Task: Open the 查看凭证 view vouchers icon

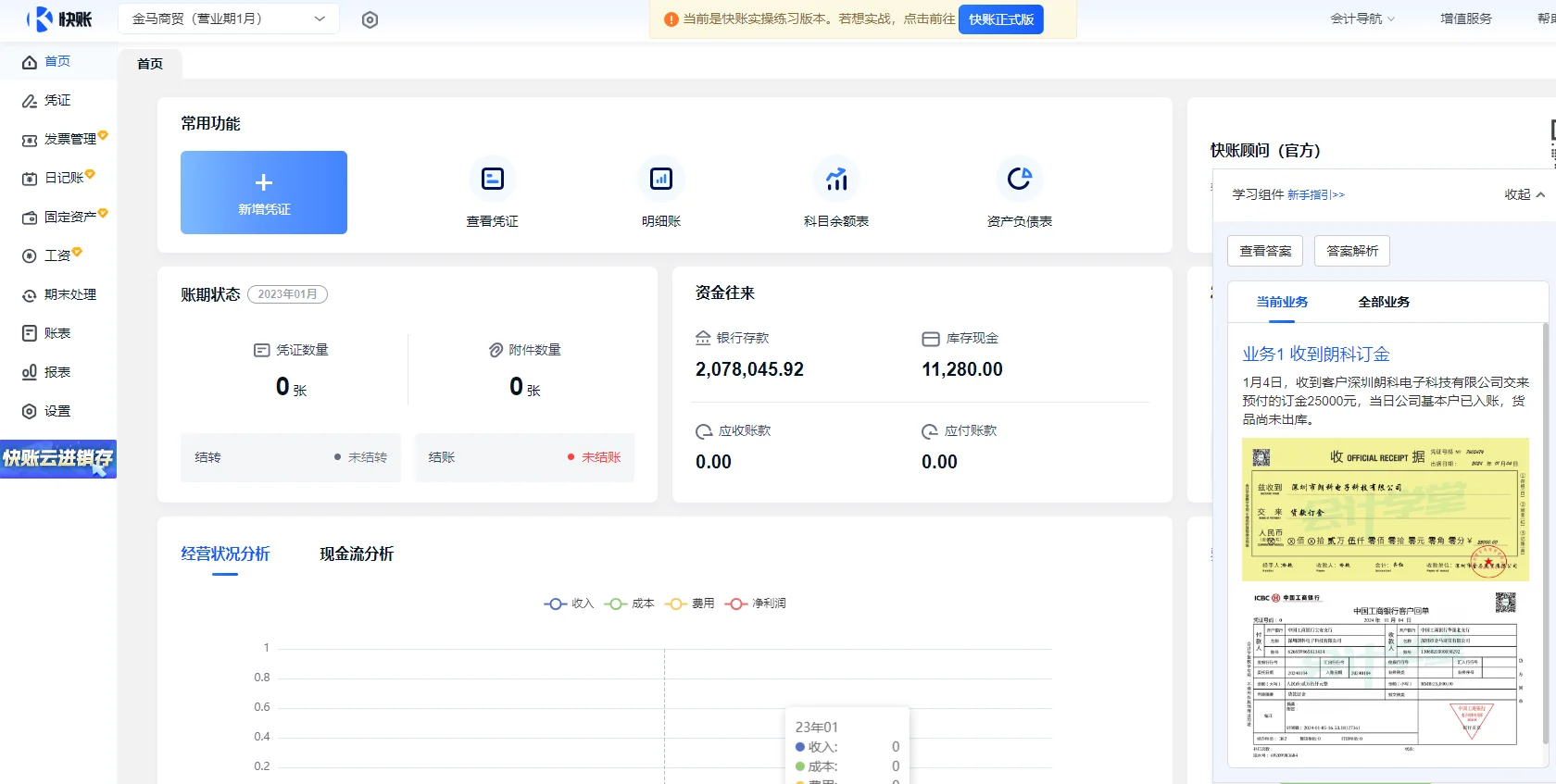Action: pyautogui.click(x=493, y=179)
